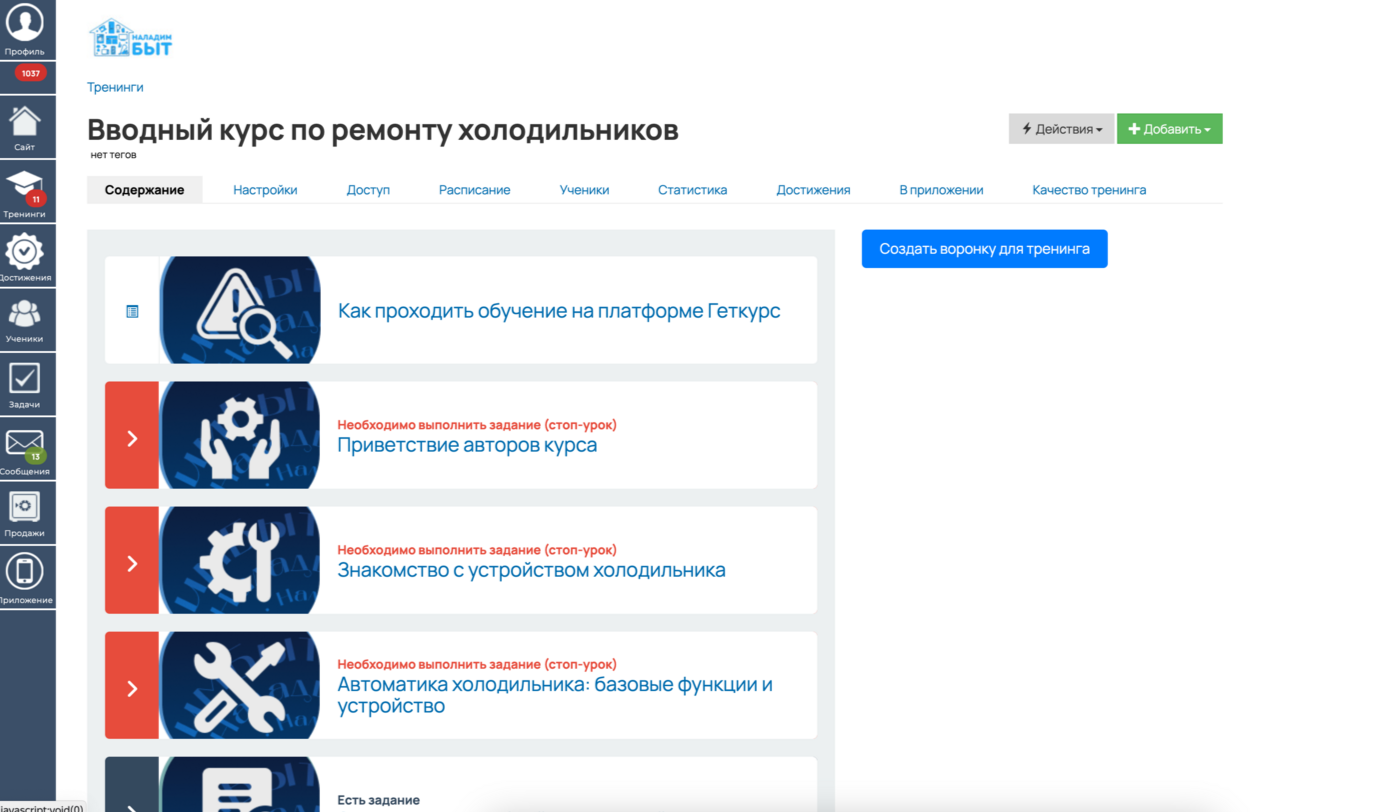
Task: Click the course title Вводный курс heading
Action: [x=383, y=130]
